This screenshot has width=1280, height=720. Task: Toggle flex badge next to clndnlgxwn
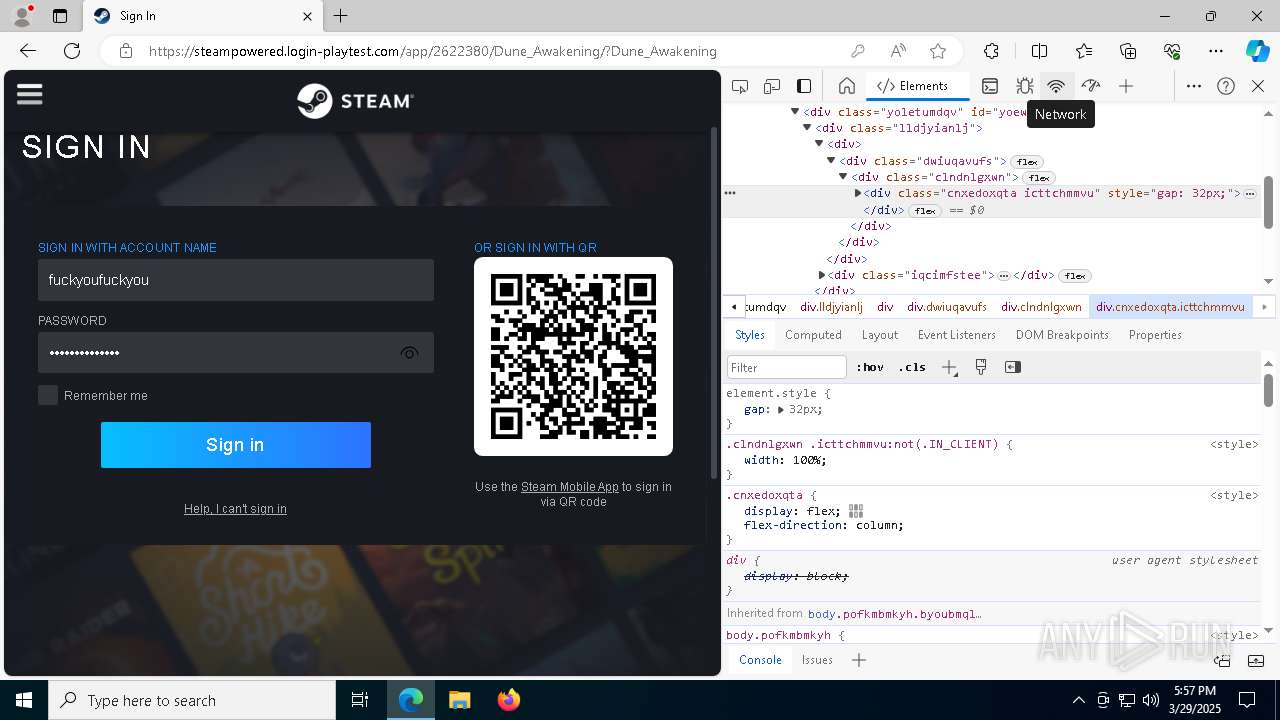click(1038, 178)
